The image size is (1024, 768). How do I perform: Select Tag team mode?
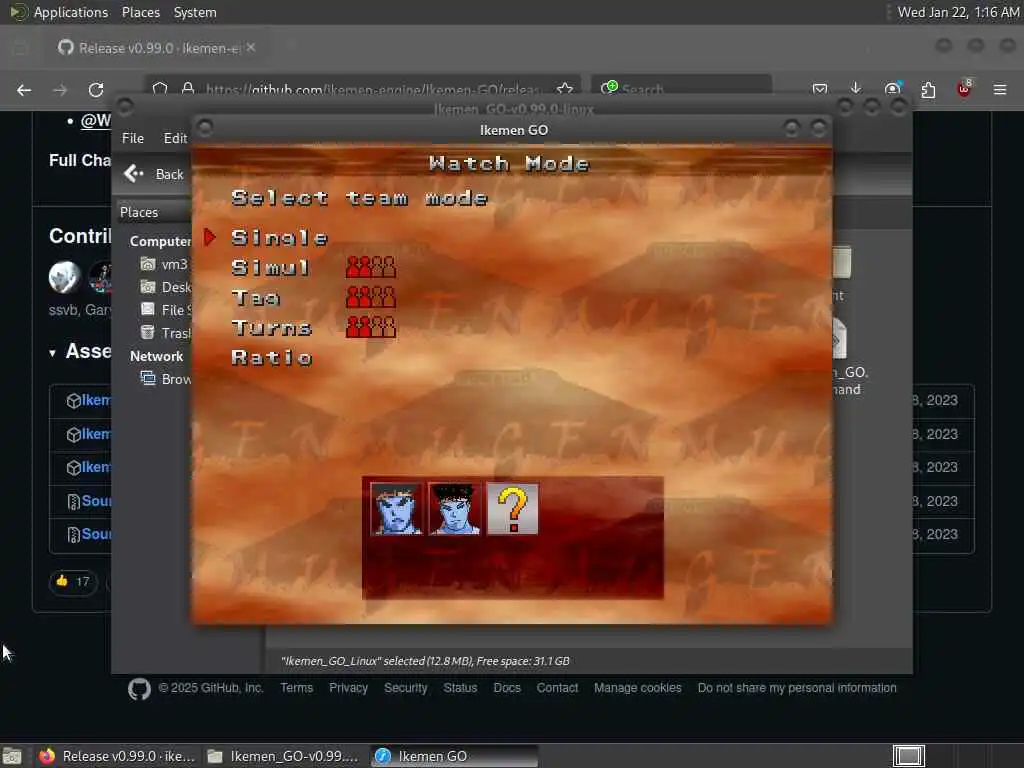[255, 298]
